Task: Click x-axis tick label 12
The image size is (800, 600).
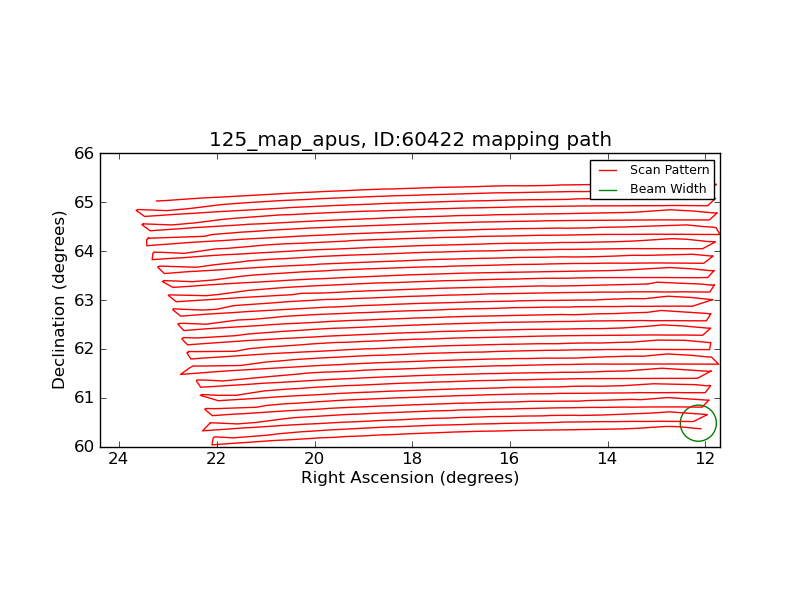Action: coord(706,459)
